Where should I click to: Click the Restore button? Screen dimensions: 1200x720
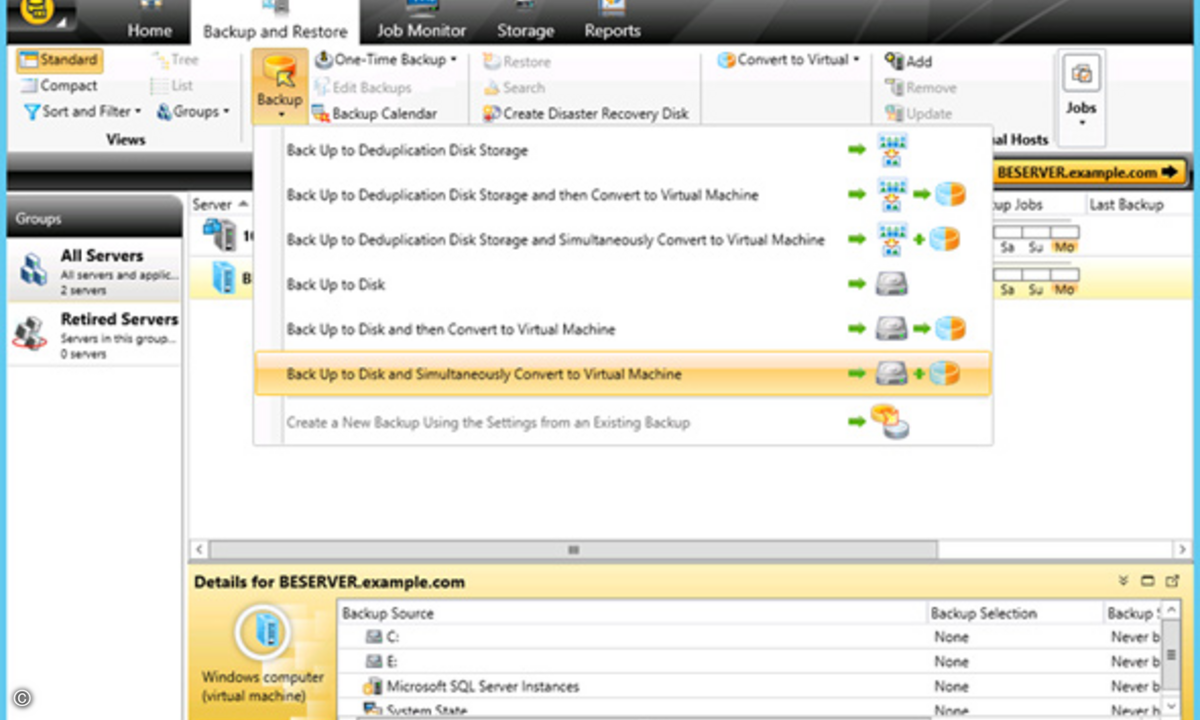pos(516,61)
